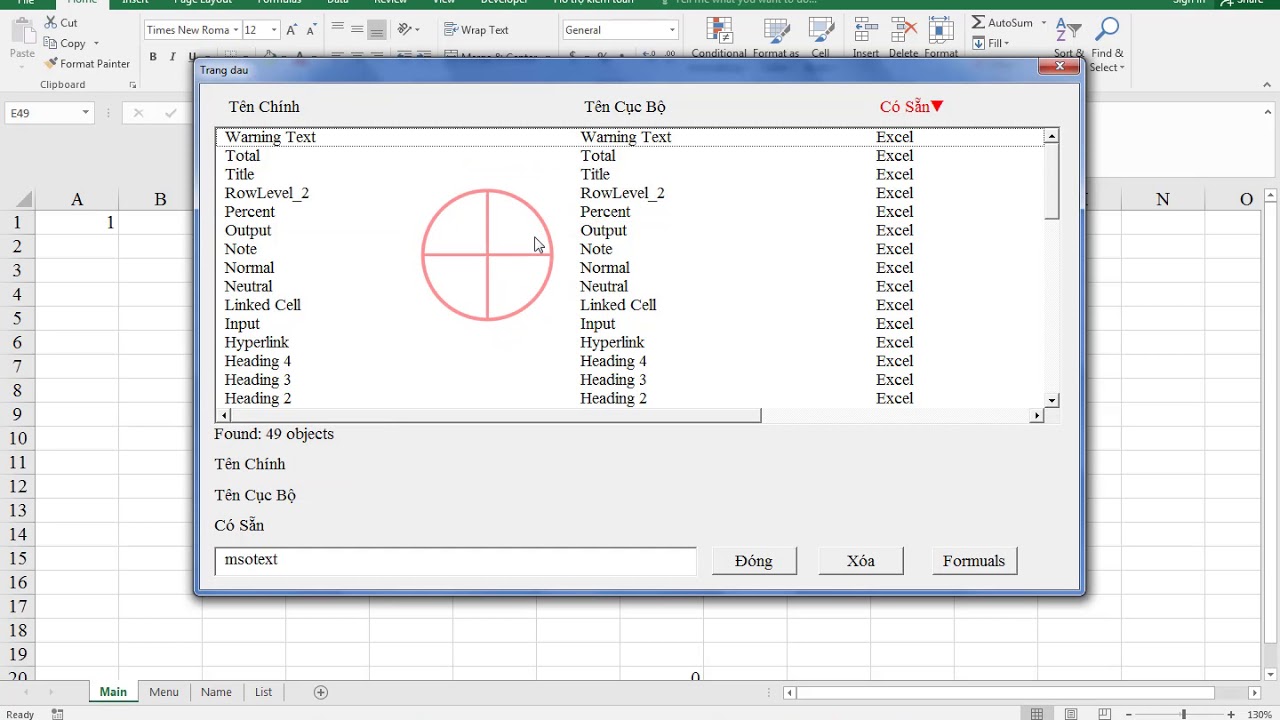The height and width of the screenshot is (720, 1280).
Task: Switch to Page Layout view in status bar
Action: point(1071,714)
